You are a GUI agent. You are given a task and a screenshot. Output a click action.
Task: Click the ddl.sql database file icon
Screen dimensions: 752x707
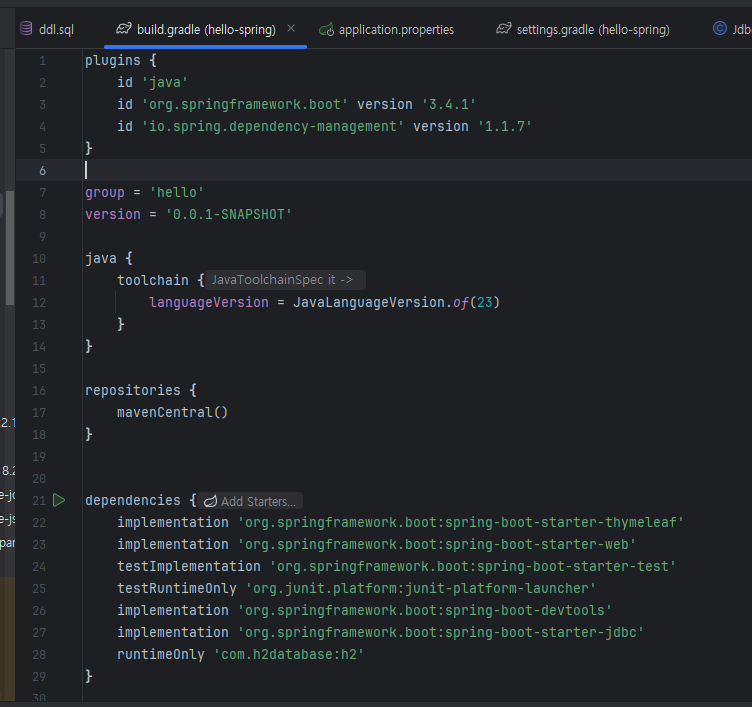[x=26, y=29]
